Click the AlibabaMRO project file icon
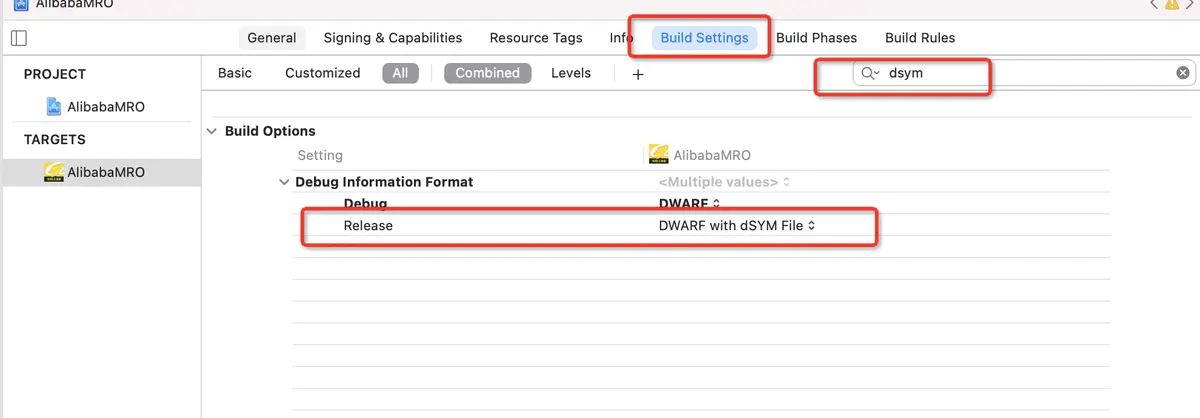 [x=54, y=106]
